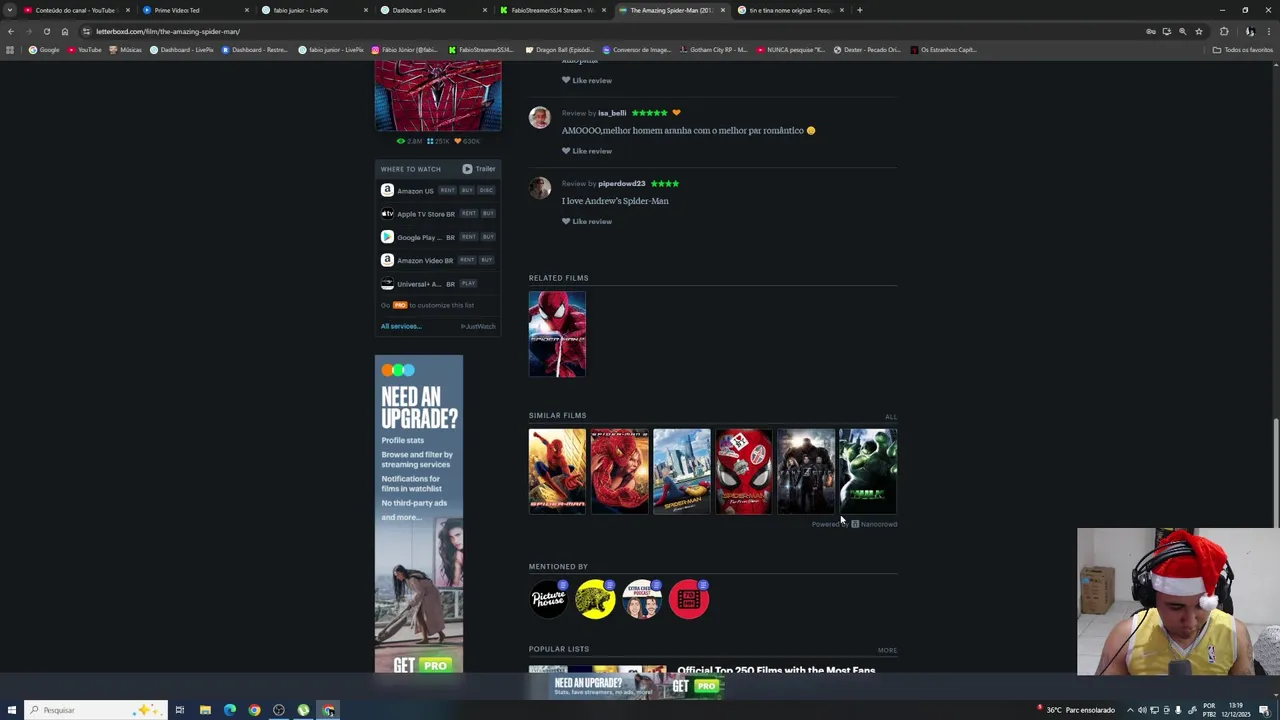Switch to the tin e tina nome original tab
The height and width of the screenshot is (720, 1280).
pos(790,10)
